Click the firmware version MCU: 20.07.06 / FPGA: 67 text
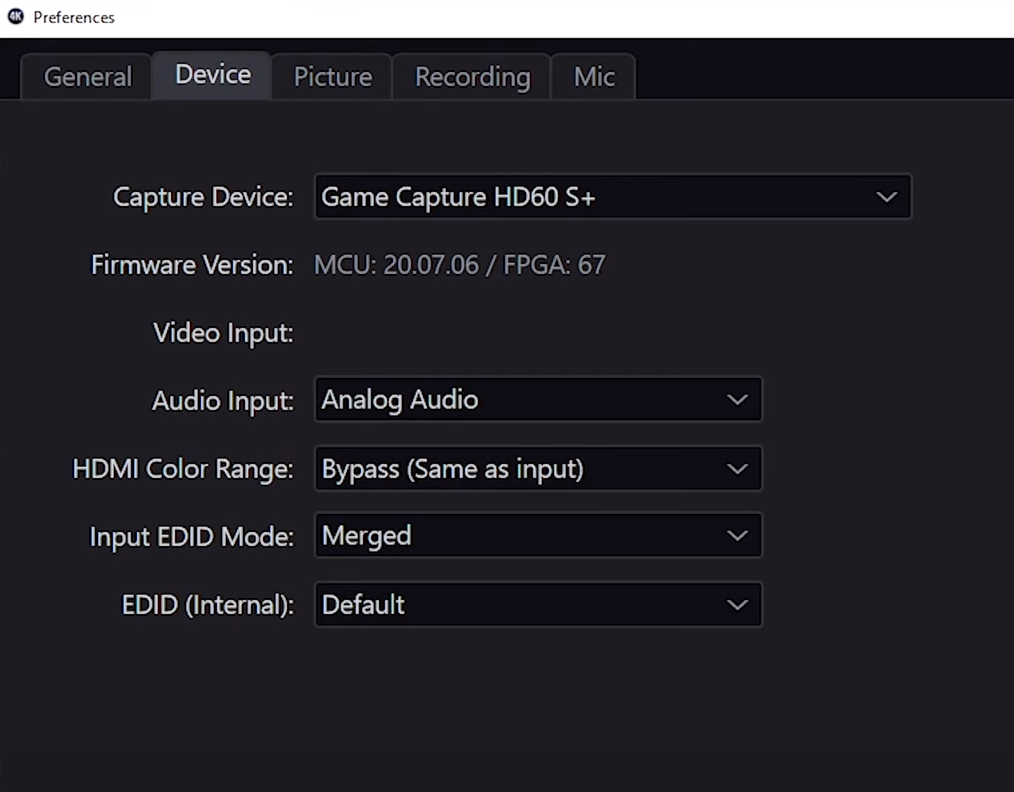The image size is (1014, 792). coord(460,265)
